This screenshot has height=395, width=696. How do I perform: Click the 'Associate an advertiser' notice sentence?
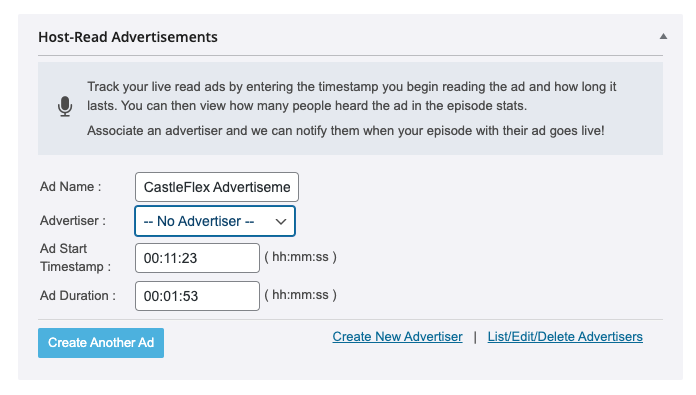346,131
